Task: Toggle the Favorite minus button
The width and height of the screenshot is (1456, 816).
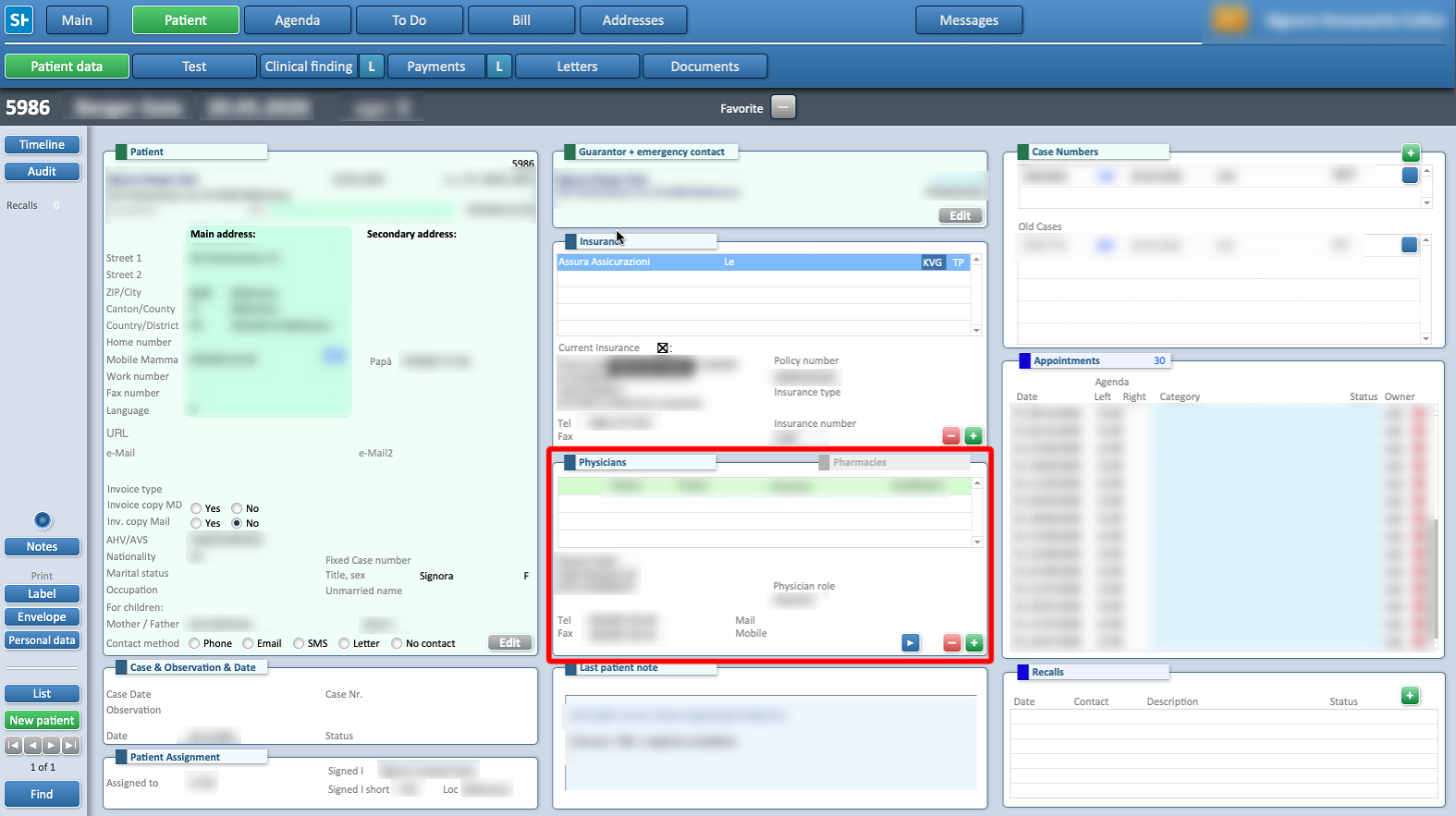Action: coord(783,107)
